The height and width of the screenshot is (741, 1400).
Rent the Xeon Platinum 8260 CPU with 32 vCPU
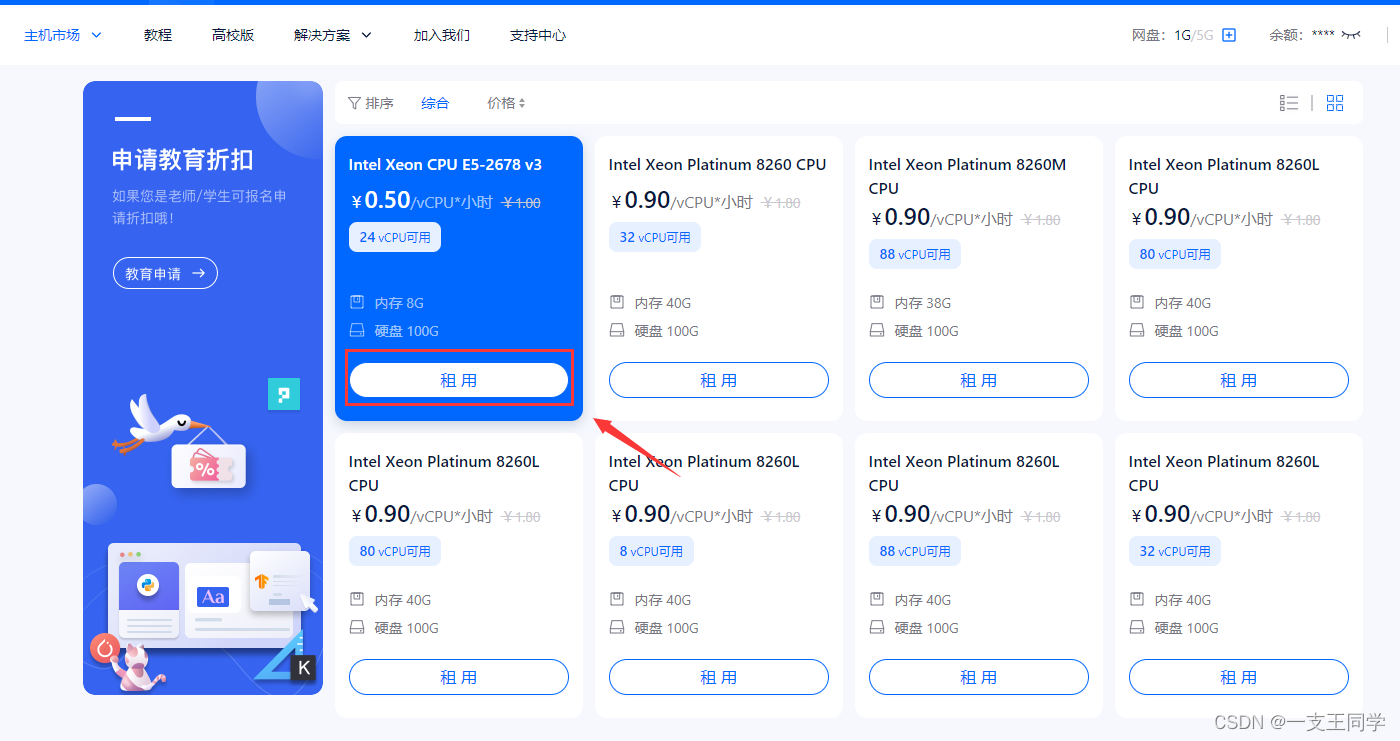tap(719, 380)
